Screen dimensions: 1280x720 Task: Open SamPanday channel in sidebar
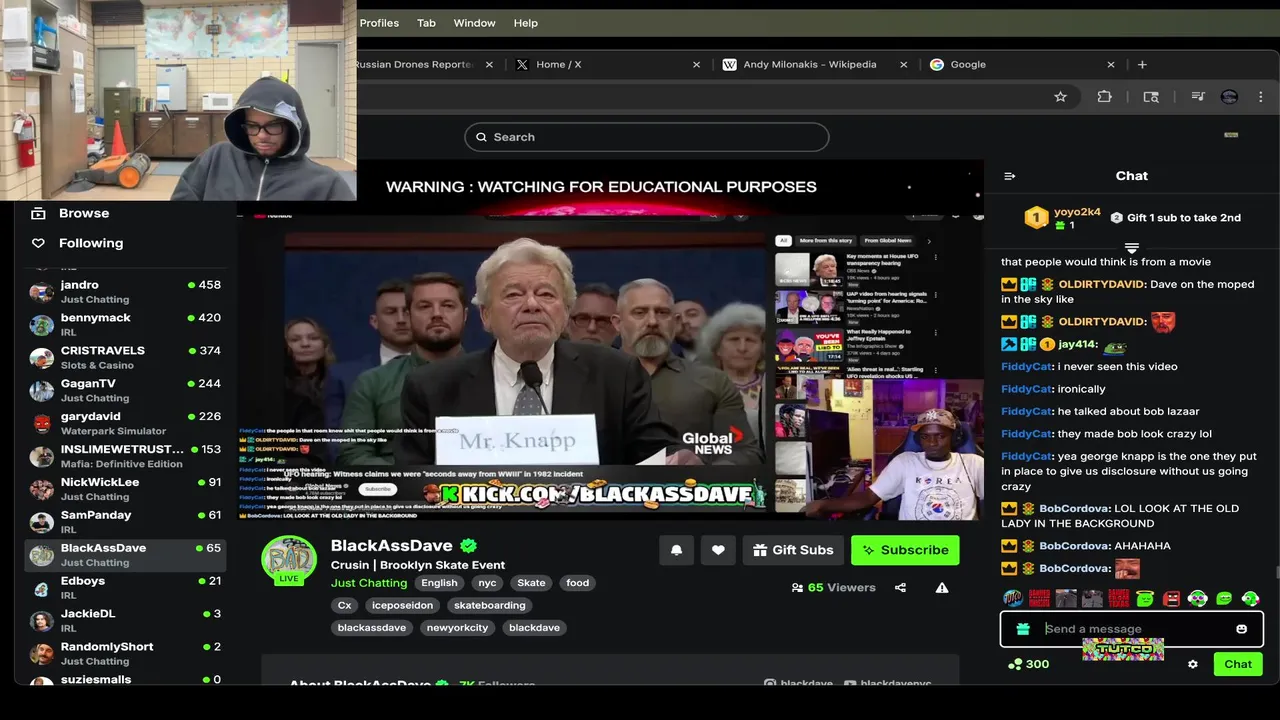tap(125, 522)
